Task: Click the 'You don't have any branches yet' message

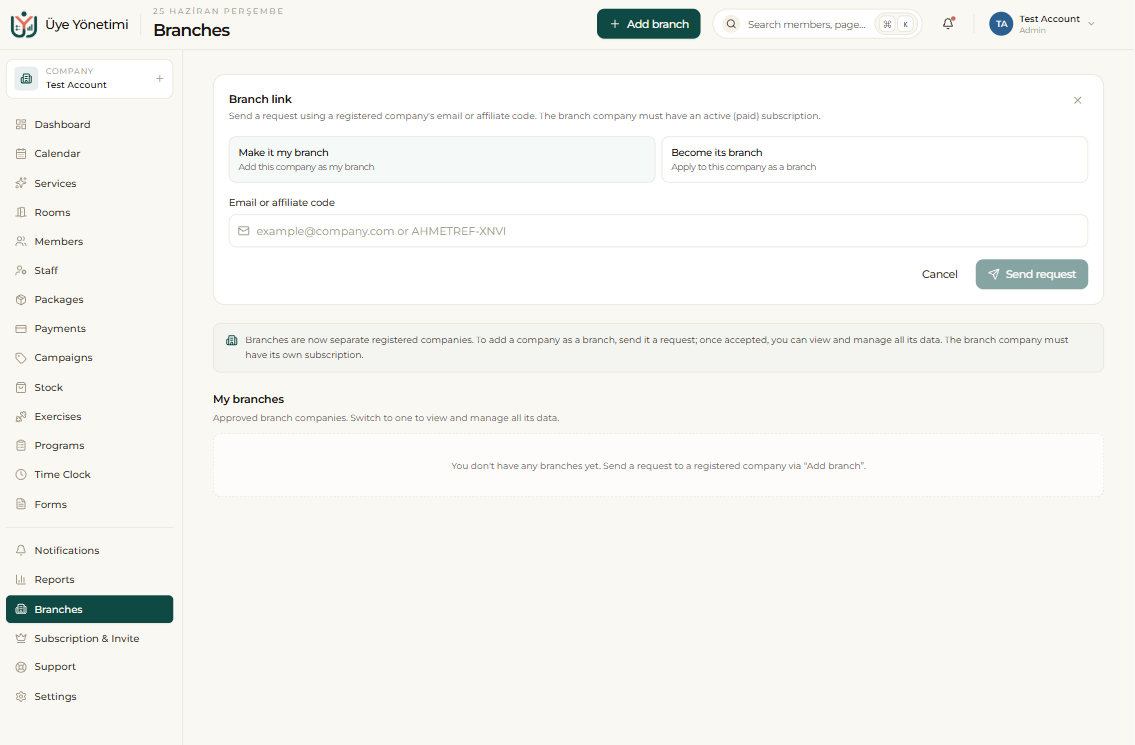Action: click(658, 466)
